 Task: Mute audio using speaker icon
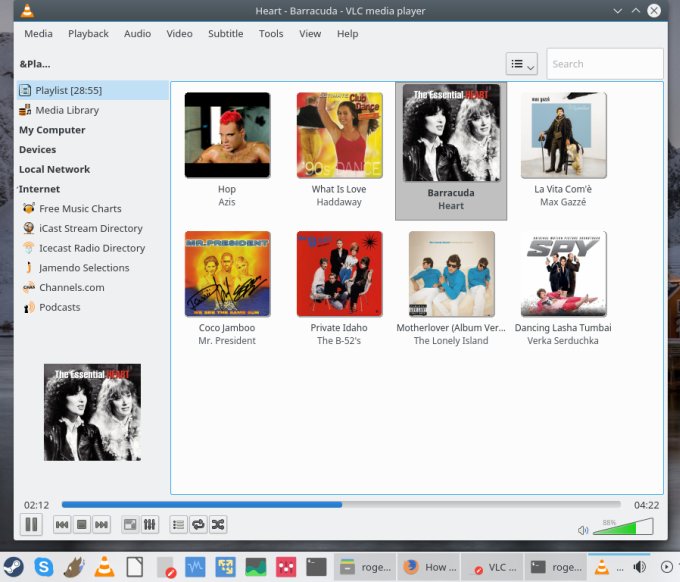coord(583,530)
